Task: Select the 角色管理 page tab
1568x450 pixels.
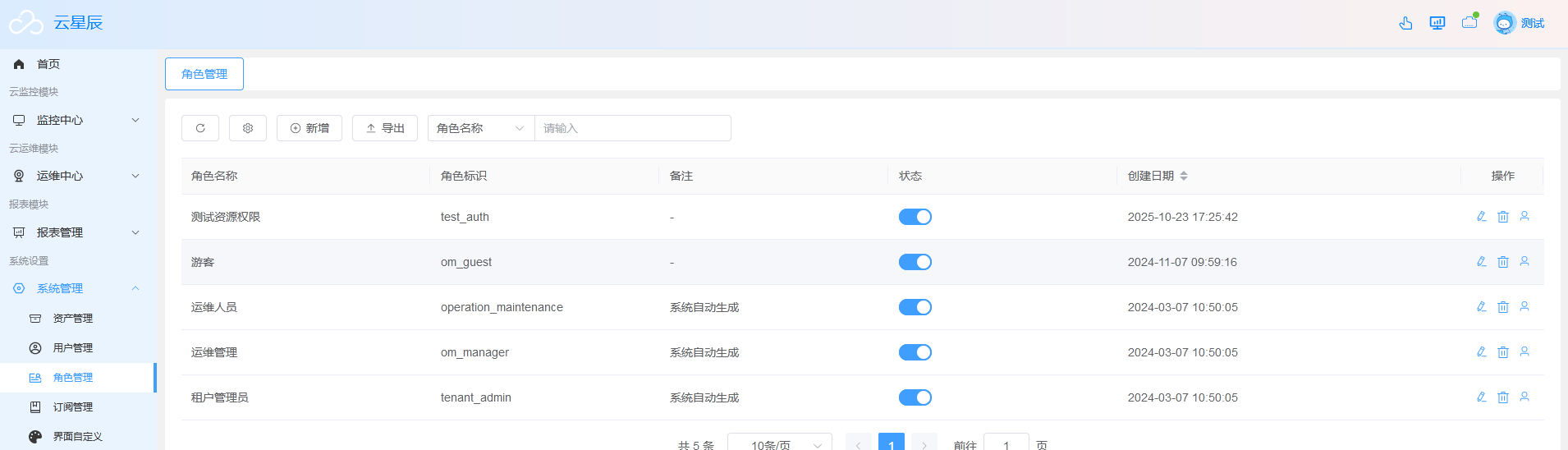Action: point(204,74)
